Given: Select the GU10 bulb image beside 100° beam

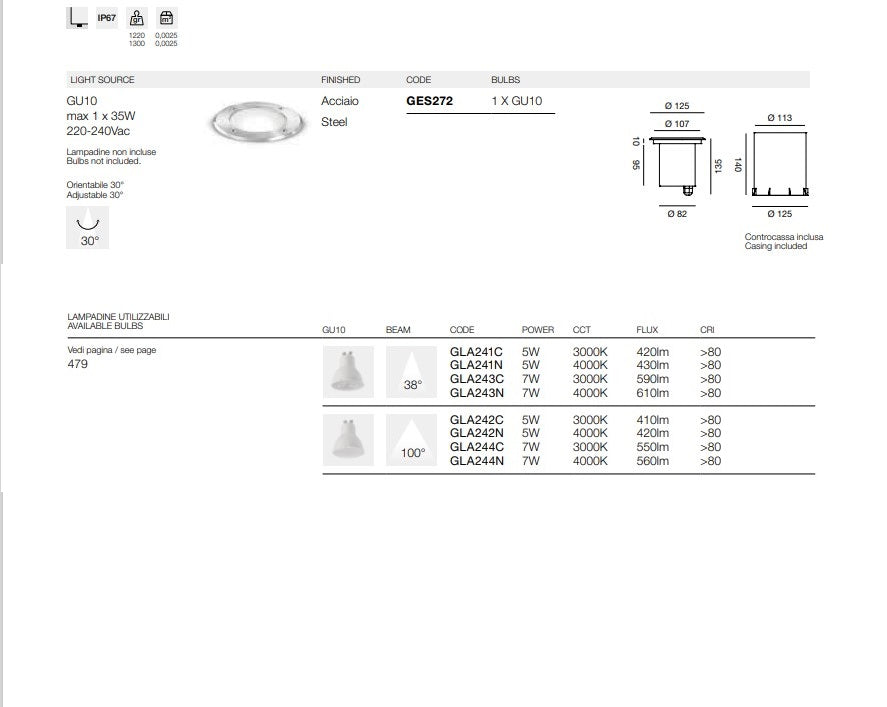Looking at the screenshot, I should [x=348, y=440].
